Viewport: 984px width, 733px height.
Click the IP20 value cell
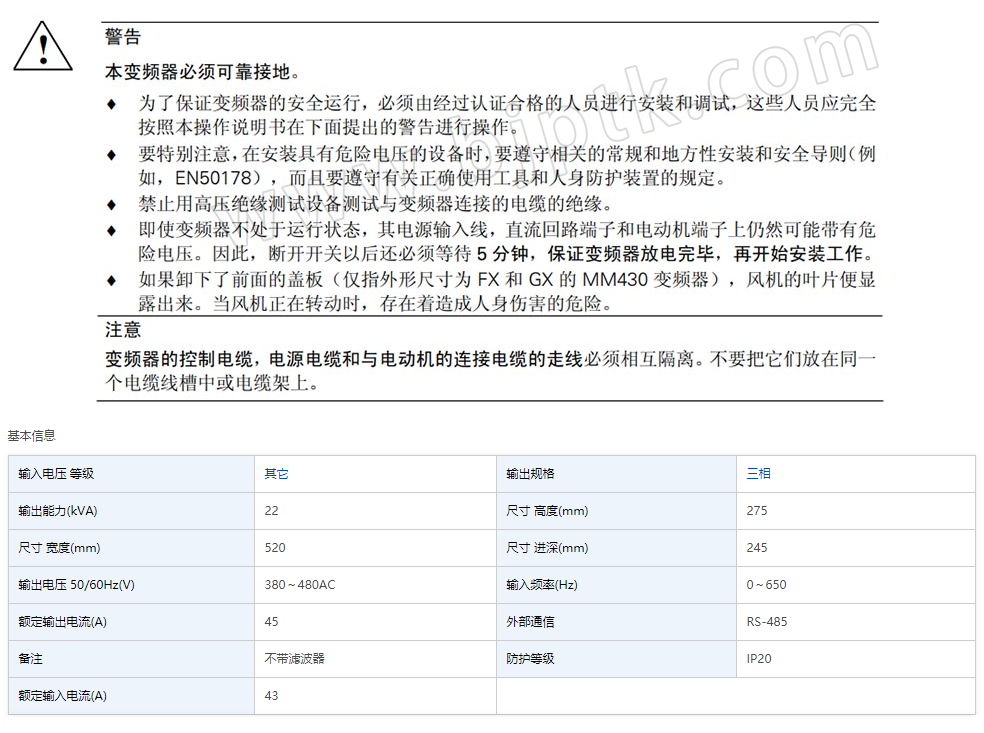(x=855, y=659)
